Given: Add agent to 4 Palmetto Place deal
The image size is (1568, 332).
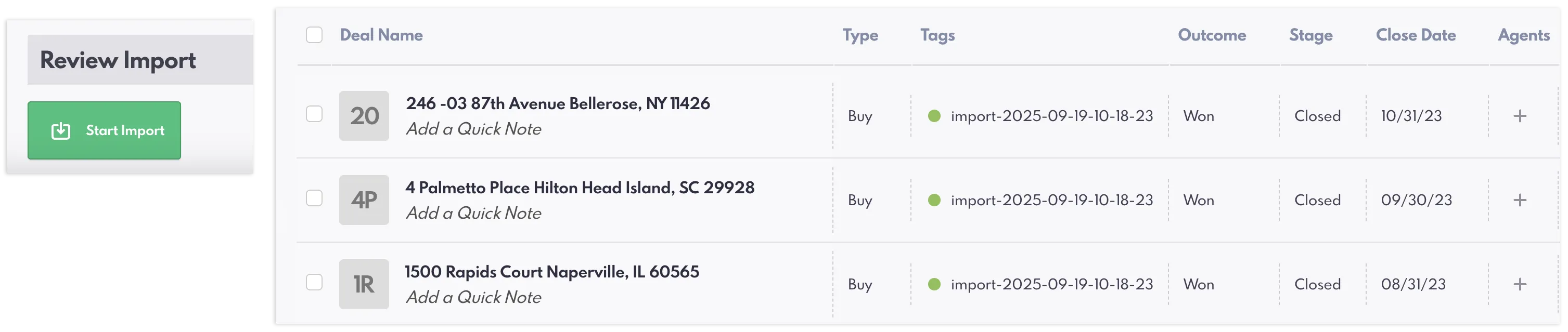Looking at the screenshot, I should pyautogui.click(x=1520, y=200).
